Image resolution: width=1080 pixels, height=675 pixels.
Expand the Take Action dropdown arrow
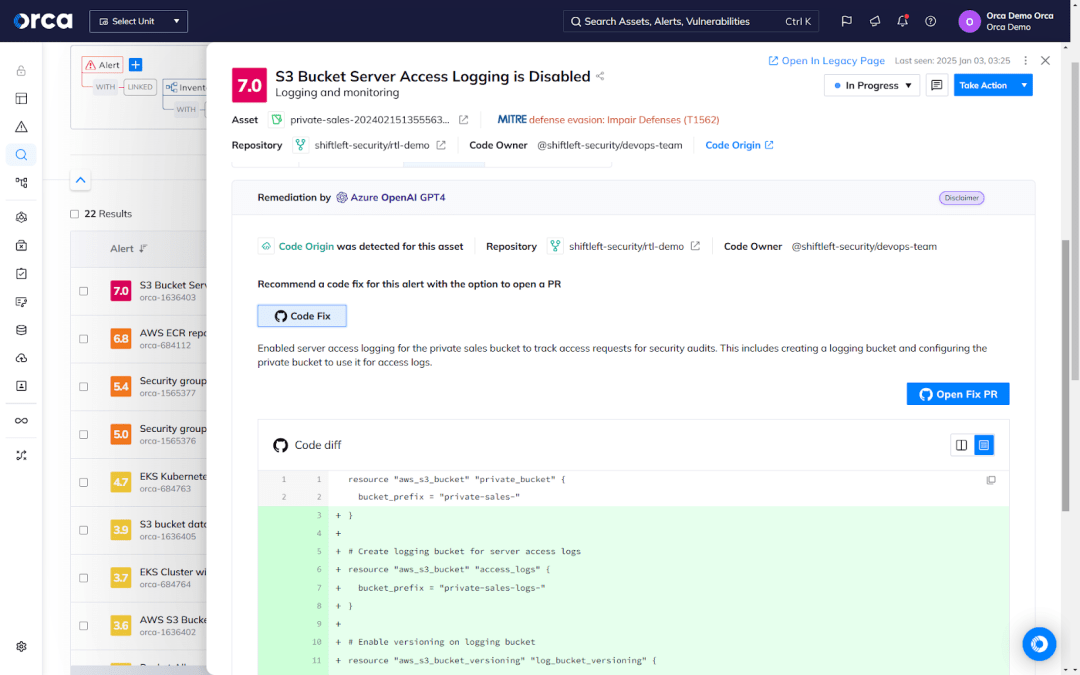(x=1024, y=85)
